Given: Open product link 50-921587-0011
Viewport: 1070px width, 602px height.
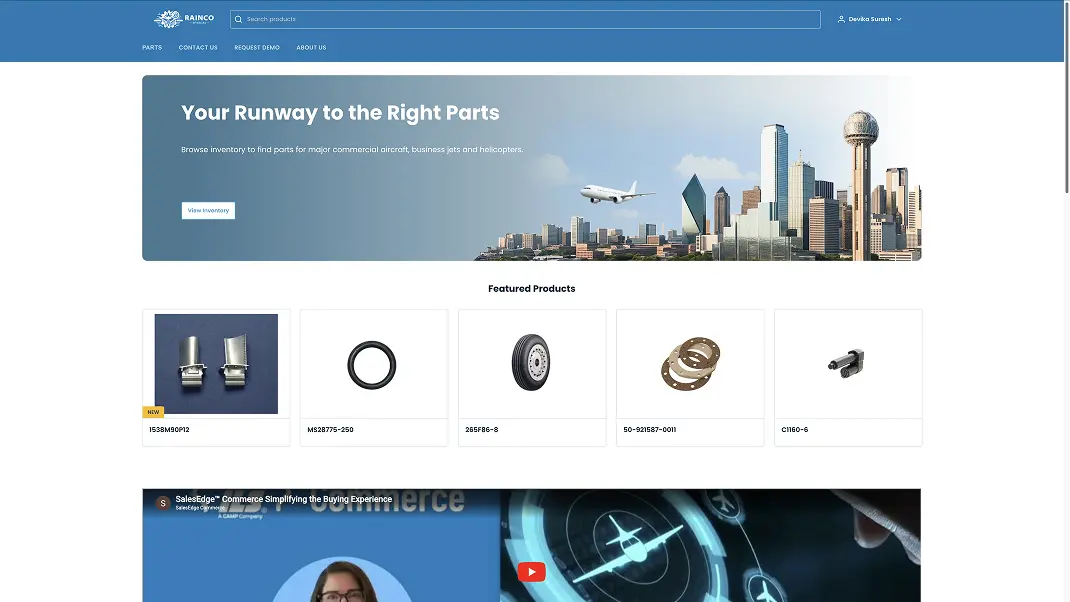Looking at the screenshot, I should coord(650,430).
